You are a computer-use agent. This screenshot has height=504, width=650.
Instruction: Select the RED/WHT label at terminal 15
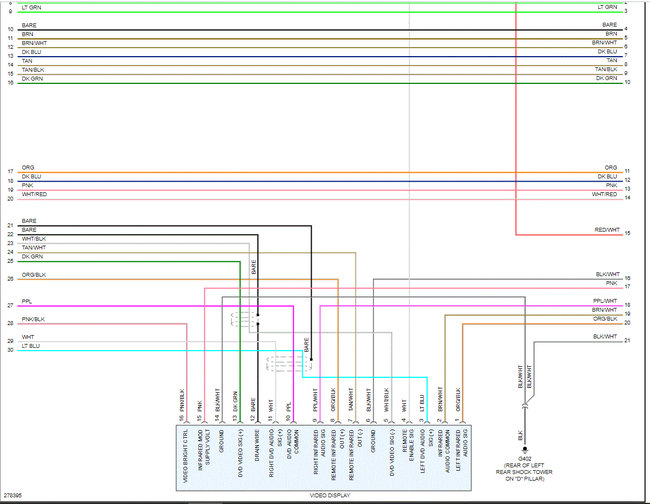pos(607,230)
